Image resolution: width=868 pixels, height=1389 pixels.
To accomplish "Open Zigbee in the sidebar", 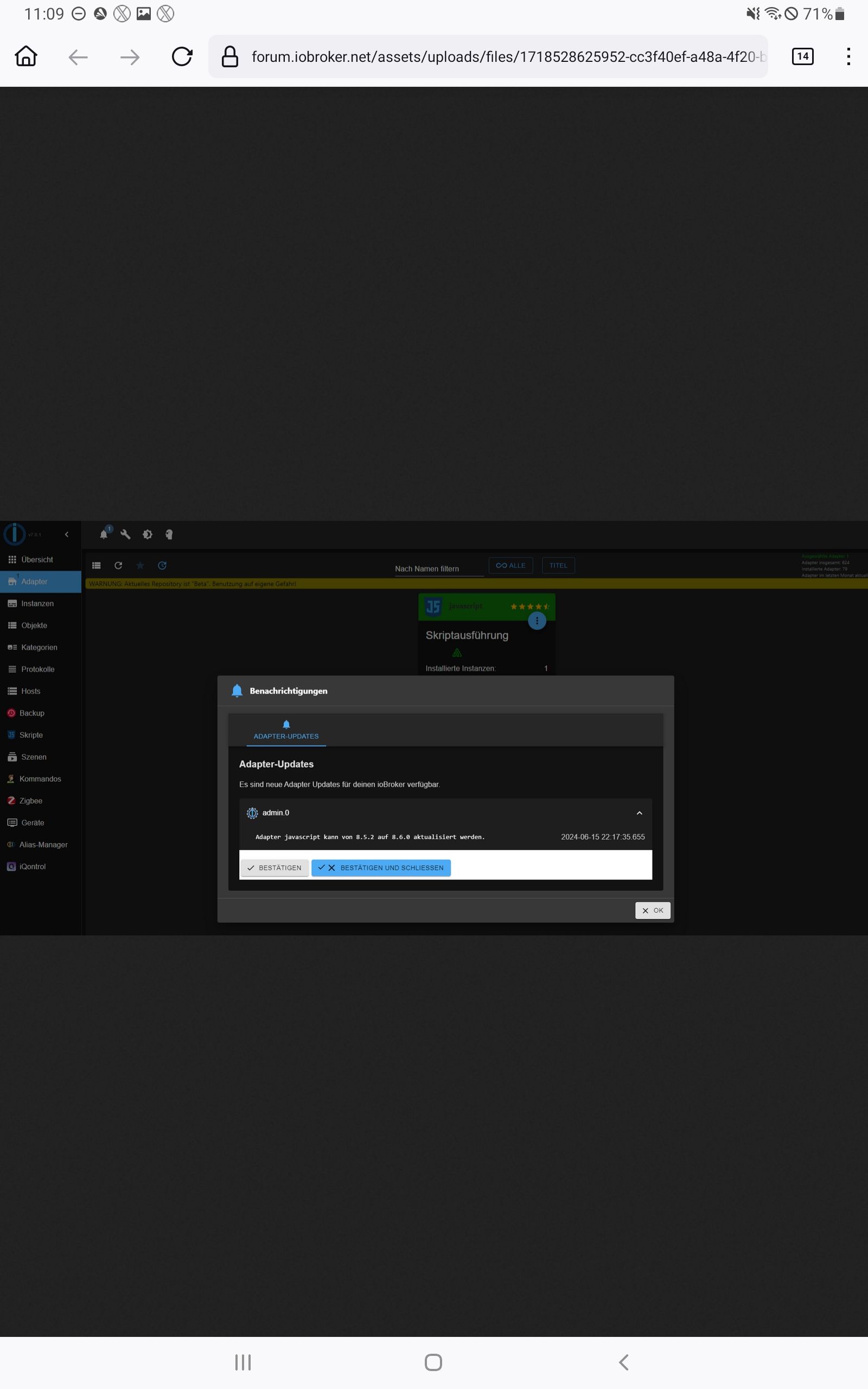I will [31, 801].
